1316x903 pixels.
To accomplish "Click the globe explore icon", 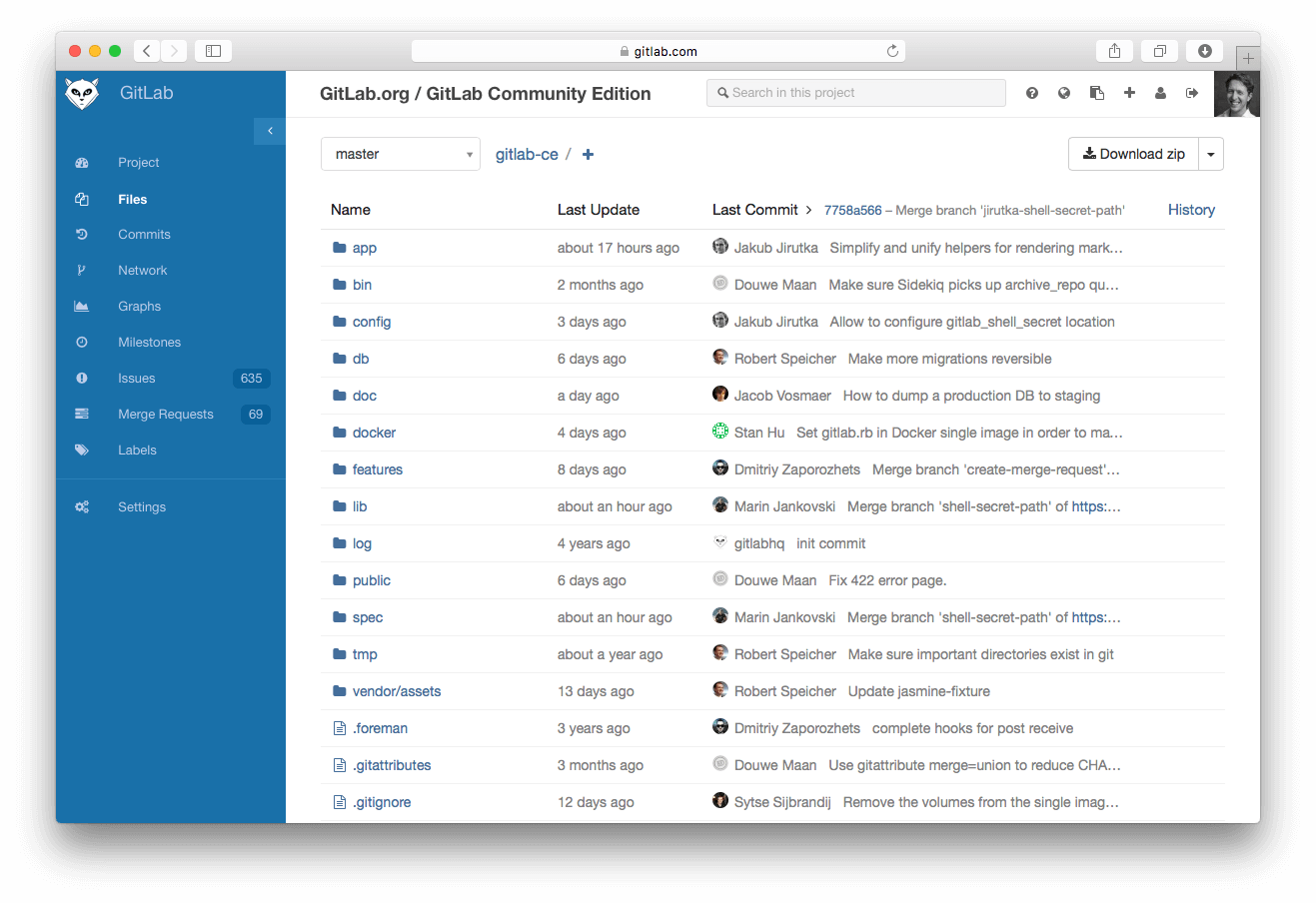I will click(1064, 93).
